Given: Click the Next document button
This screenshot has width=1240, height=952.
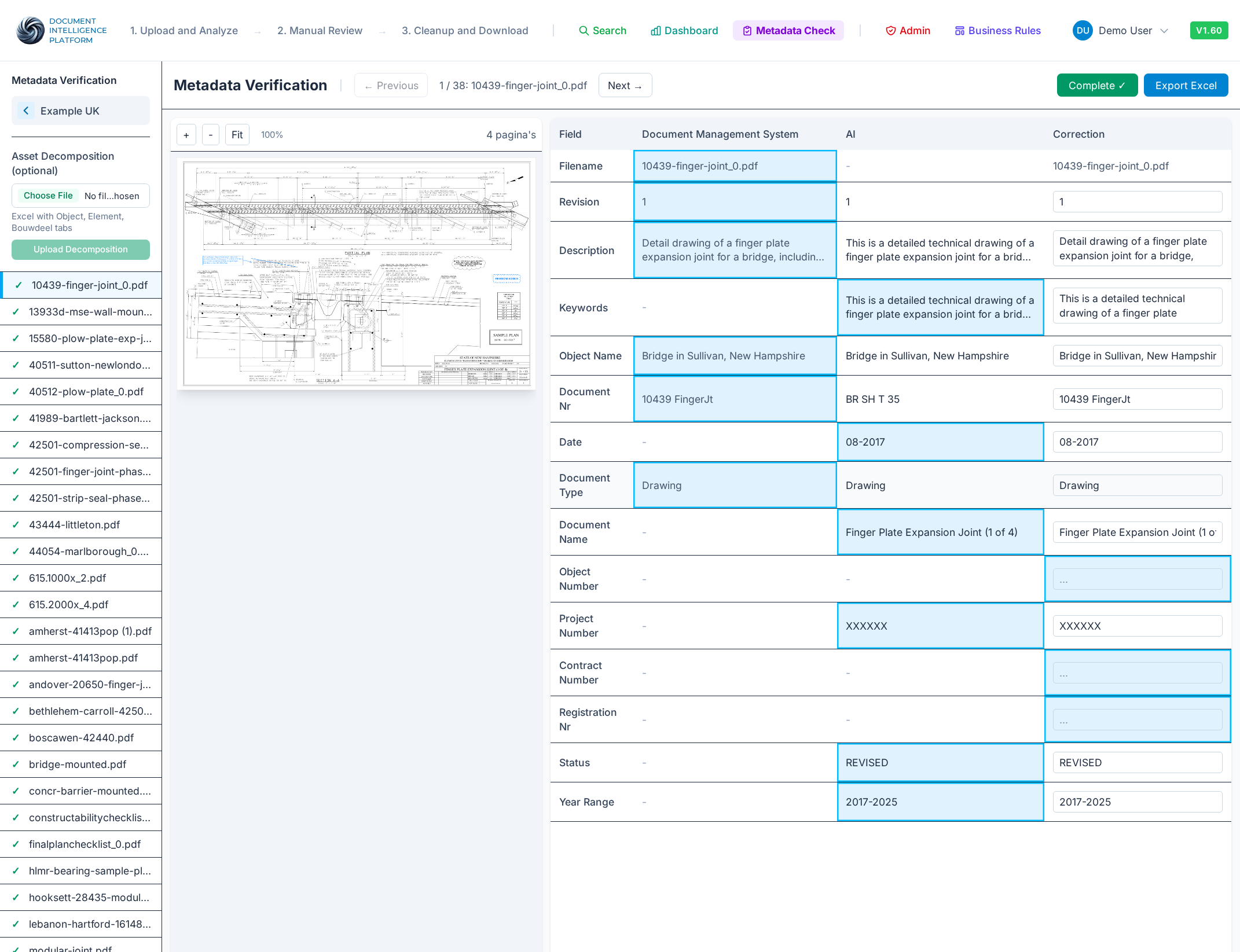Looking at the screenshot, I should [625, 85].
